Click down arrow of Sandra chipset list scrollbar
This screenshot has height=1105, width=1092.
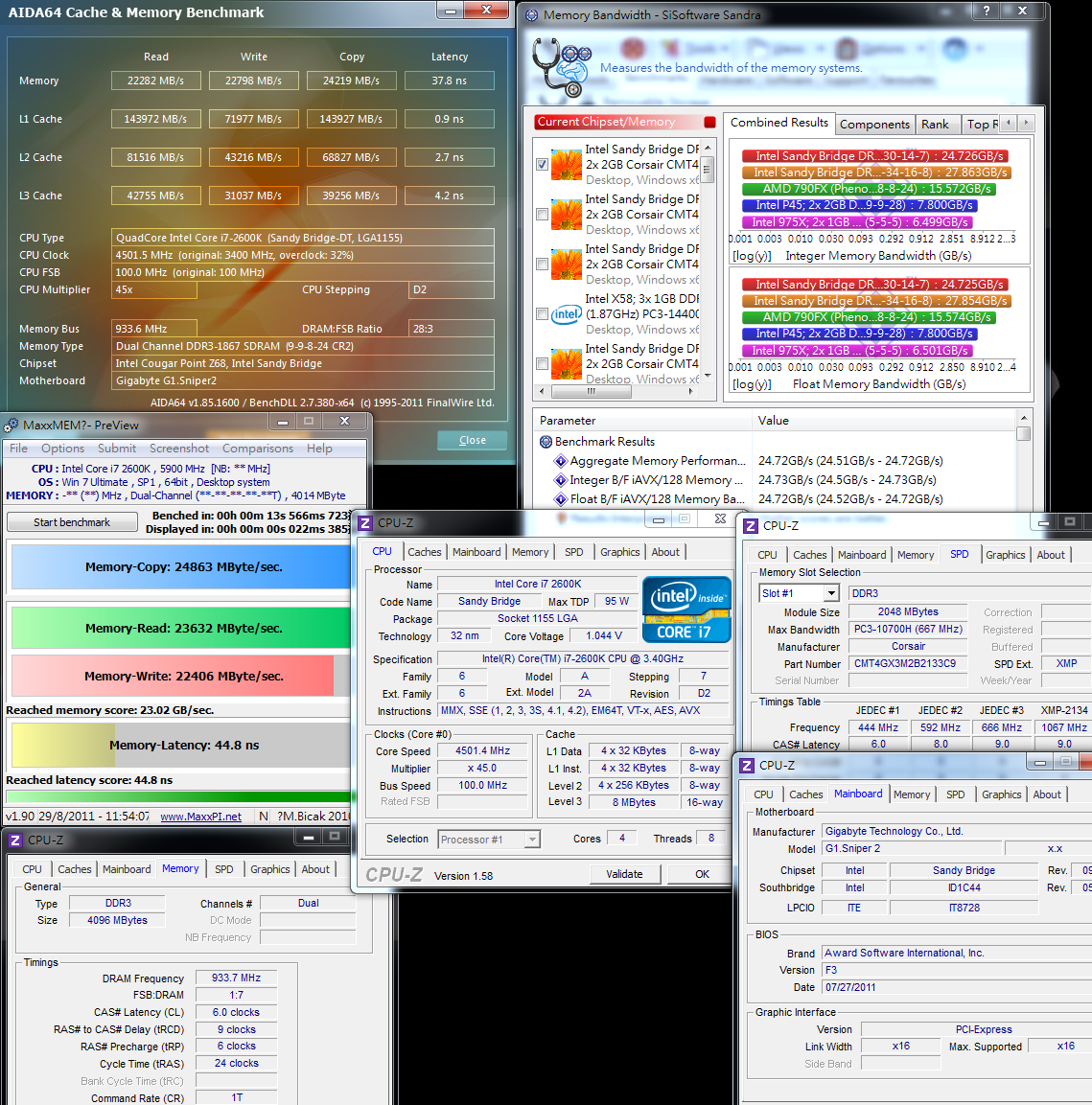pos(708,376)
